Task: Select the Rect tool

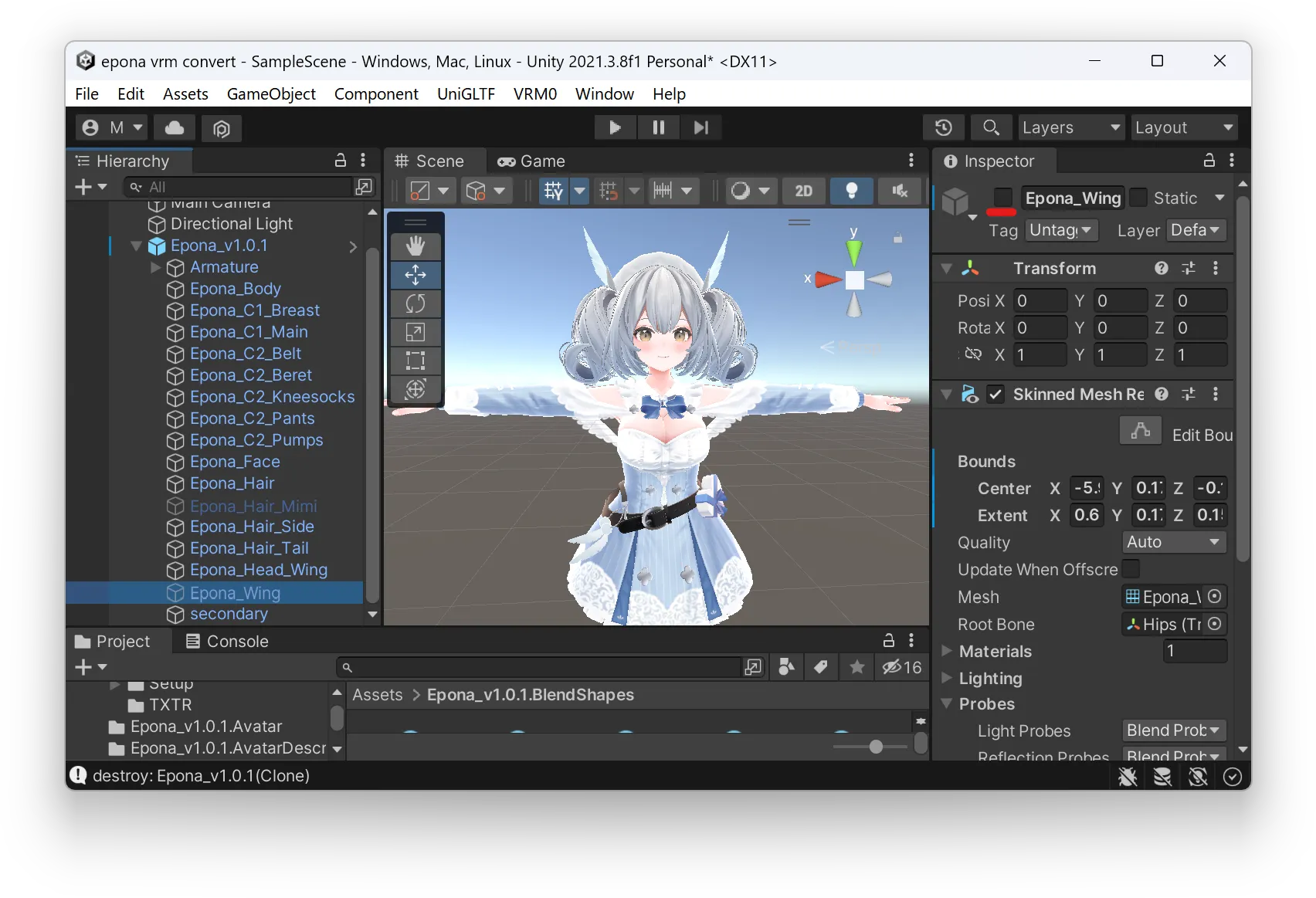Action: pyautogui.click(x=415, y=361)
